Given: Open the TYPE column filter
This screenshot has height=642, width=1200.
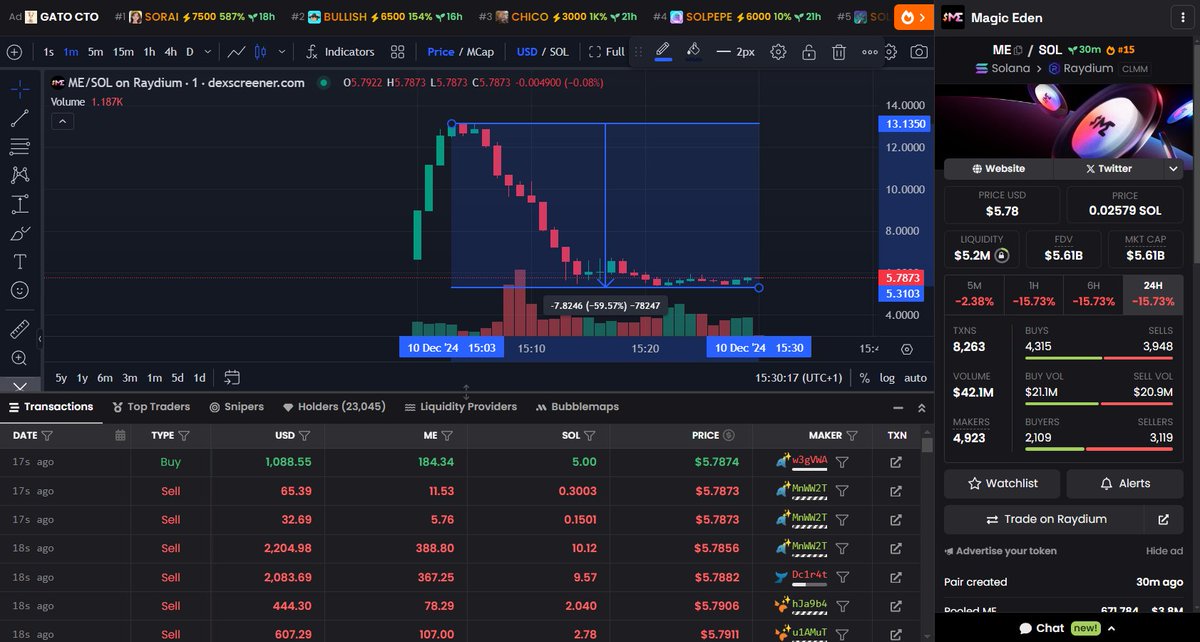Looking at the screenshot, I should [x=183, y=435].
